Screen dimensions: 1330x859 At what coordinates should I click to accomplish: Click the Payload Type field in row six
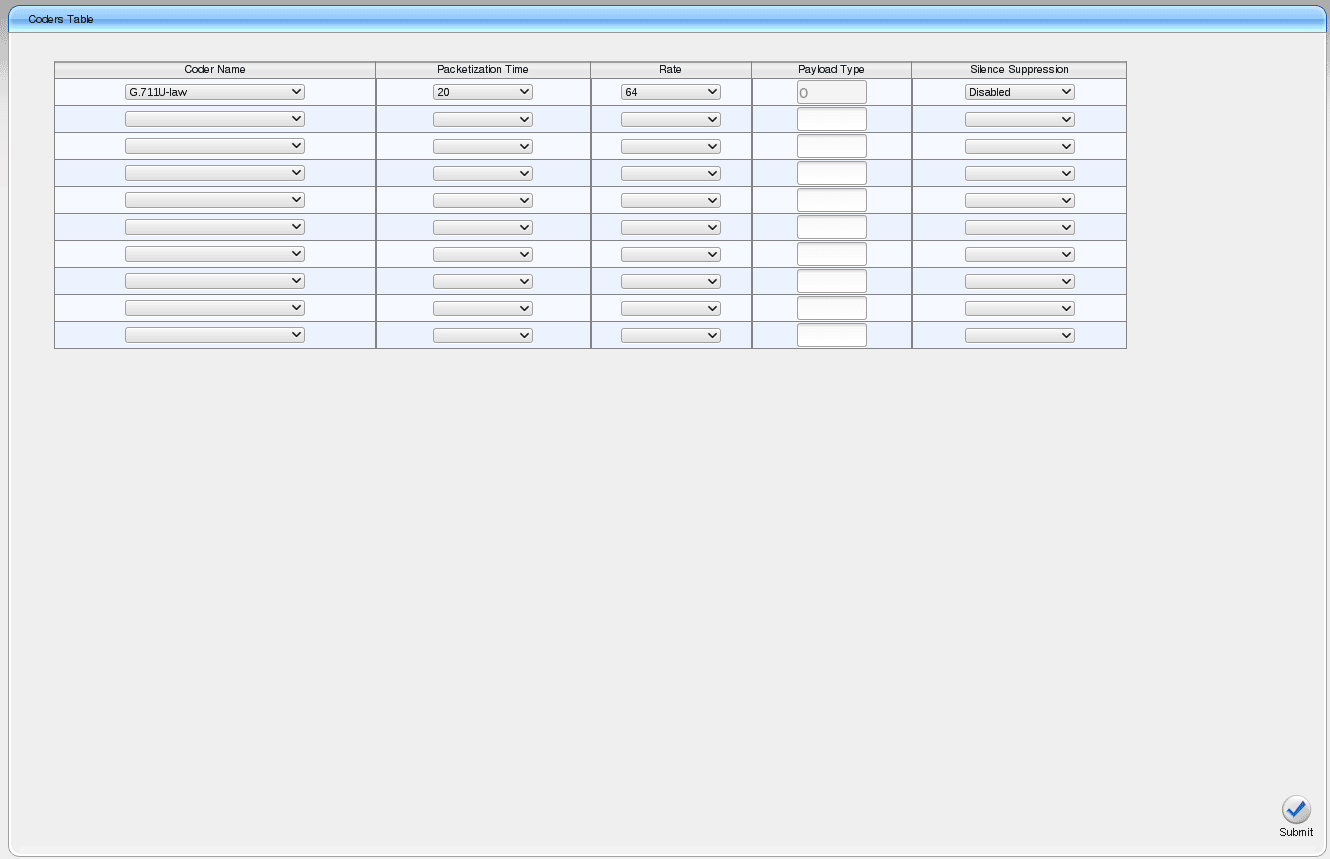tap(832, 227)
